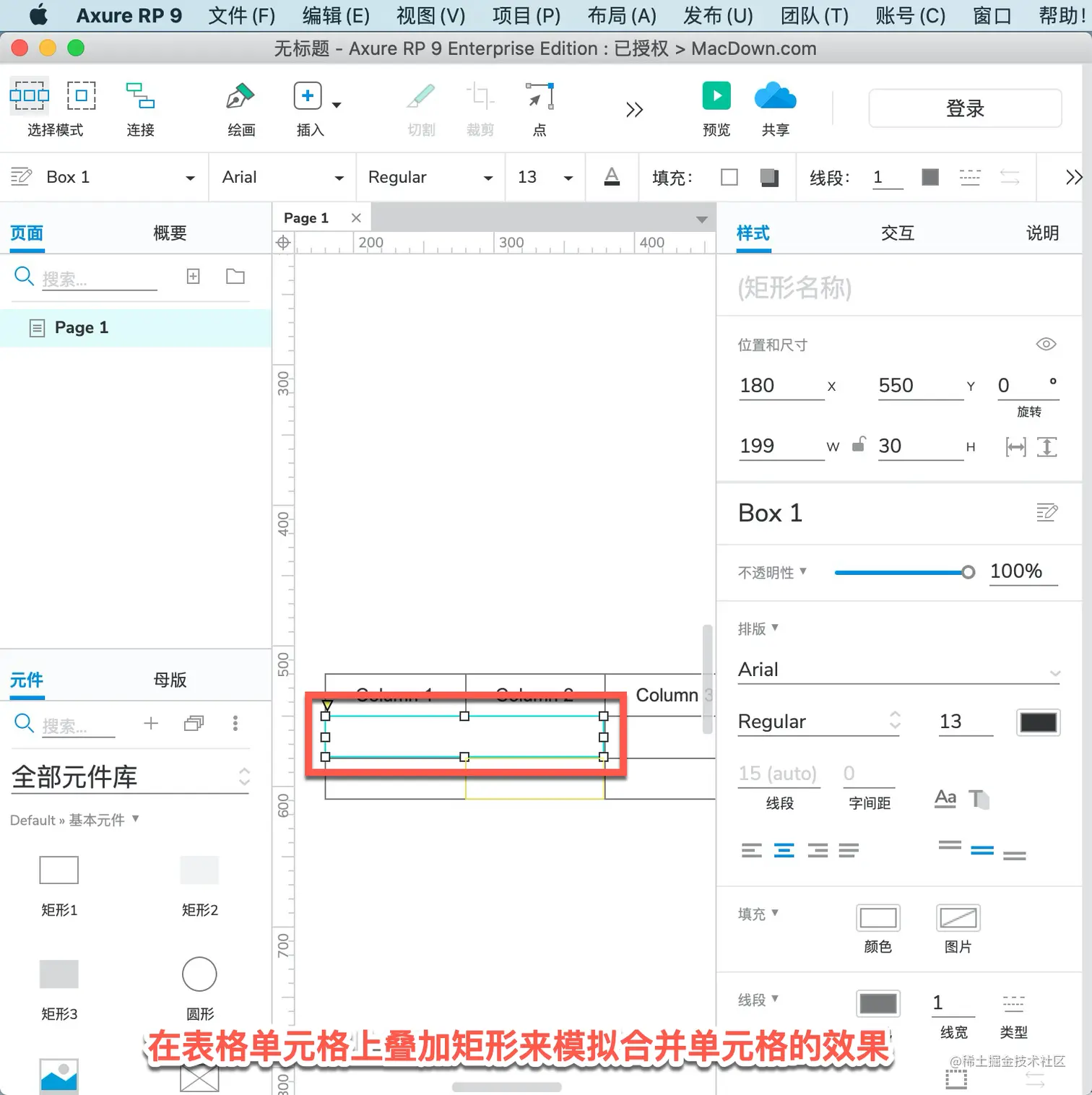This screenshot has height=1095, width=1092.
Task: Click the fit width to text icon
Action: (x=1015, y=447)
